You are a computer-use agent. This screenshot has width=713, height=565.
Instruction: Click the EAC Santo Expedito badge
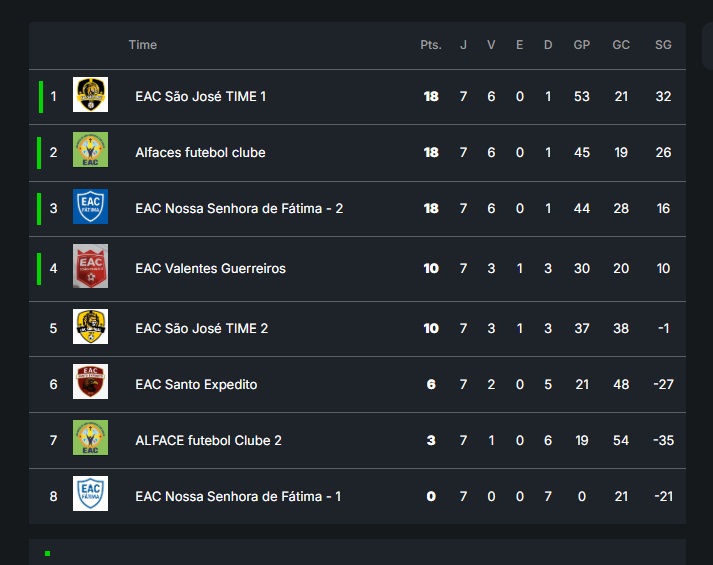[x=90, y=383]
